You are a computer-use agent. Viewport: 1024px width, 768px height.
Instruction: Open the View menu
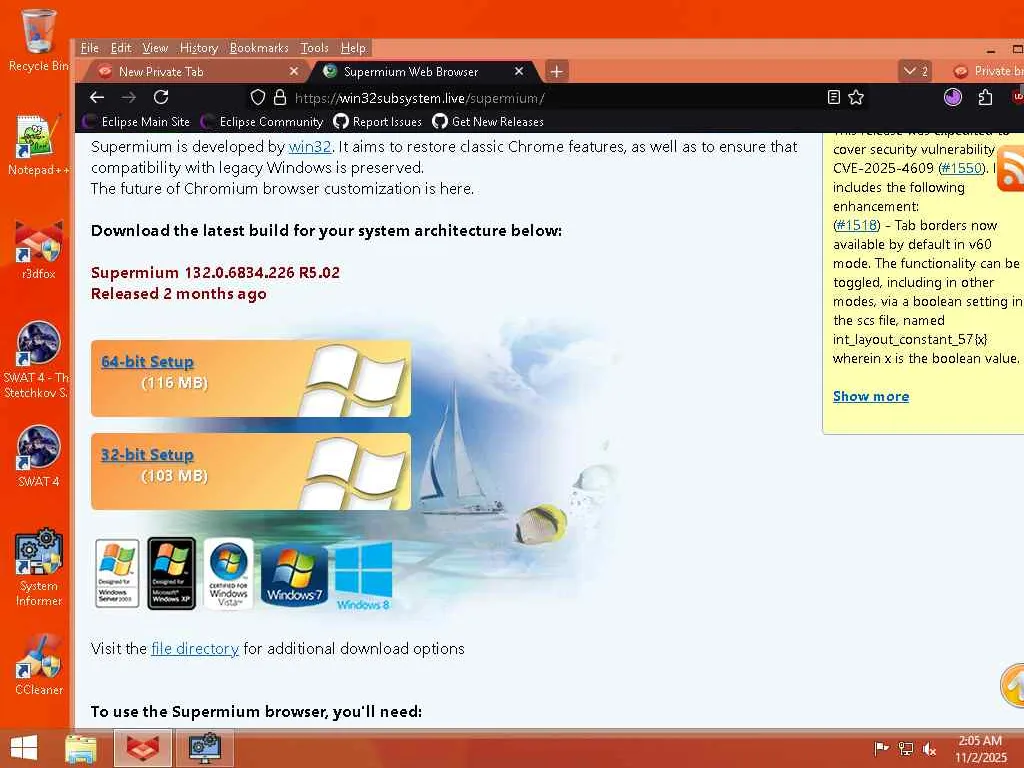pos(155,48)
